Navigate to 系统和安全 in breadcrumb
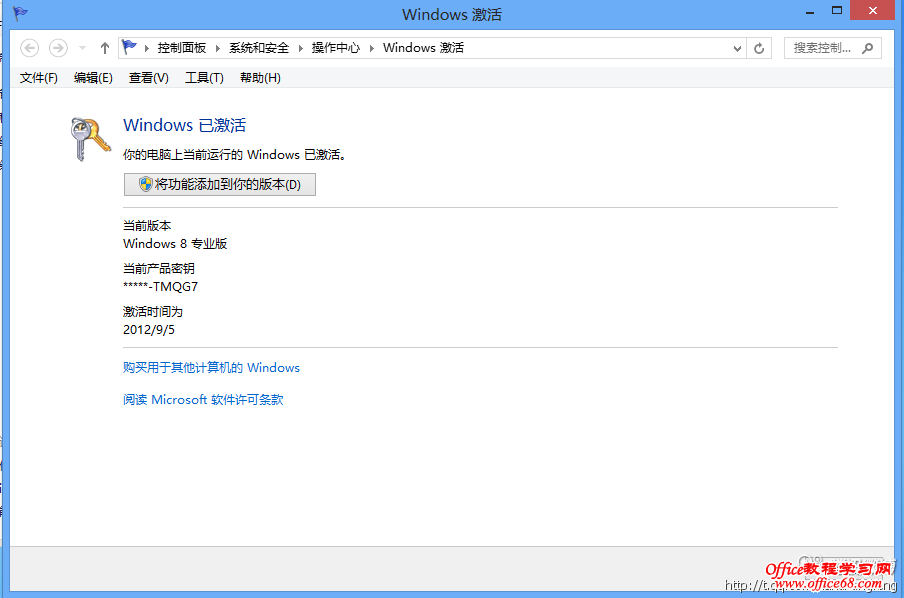This screenshot has height=598, width=904. [x=258, y=47]
